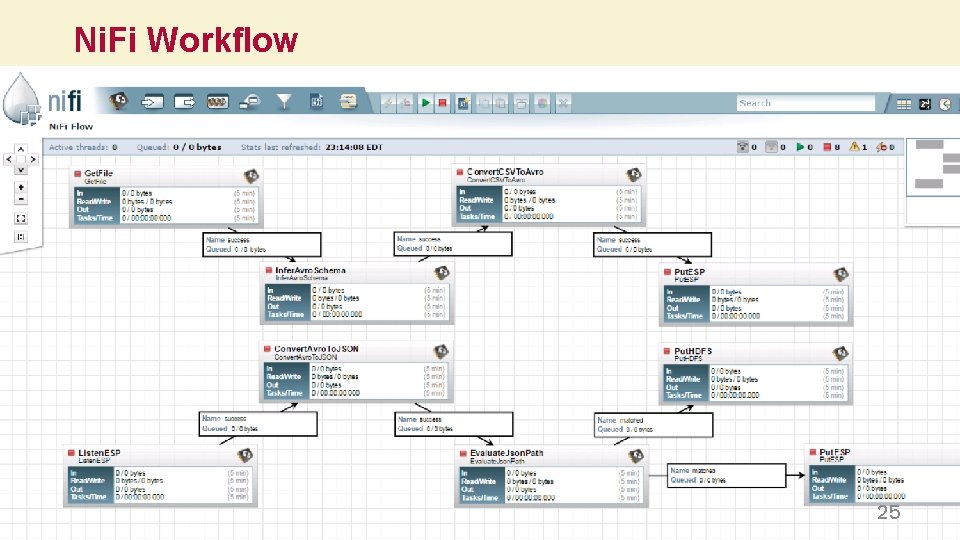Pan the canvas up with navigation arrow
This screenshot has width=960, height=540.
(x=21, y=149)
